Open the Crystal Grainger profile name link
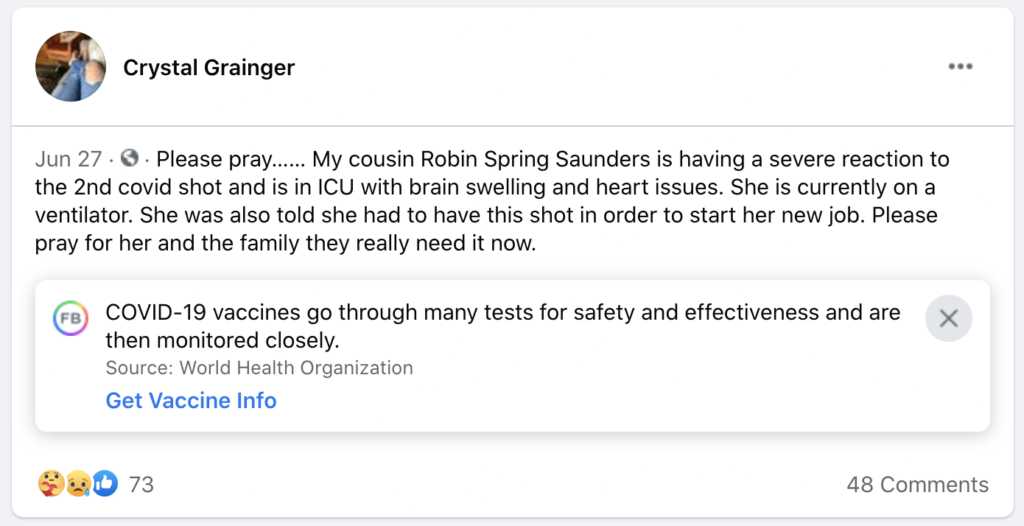 click(209, 68)
